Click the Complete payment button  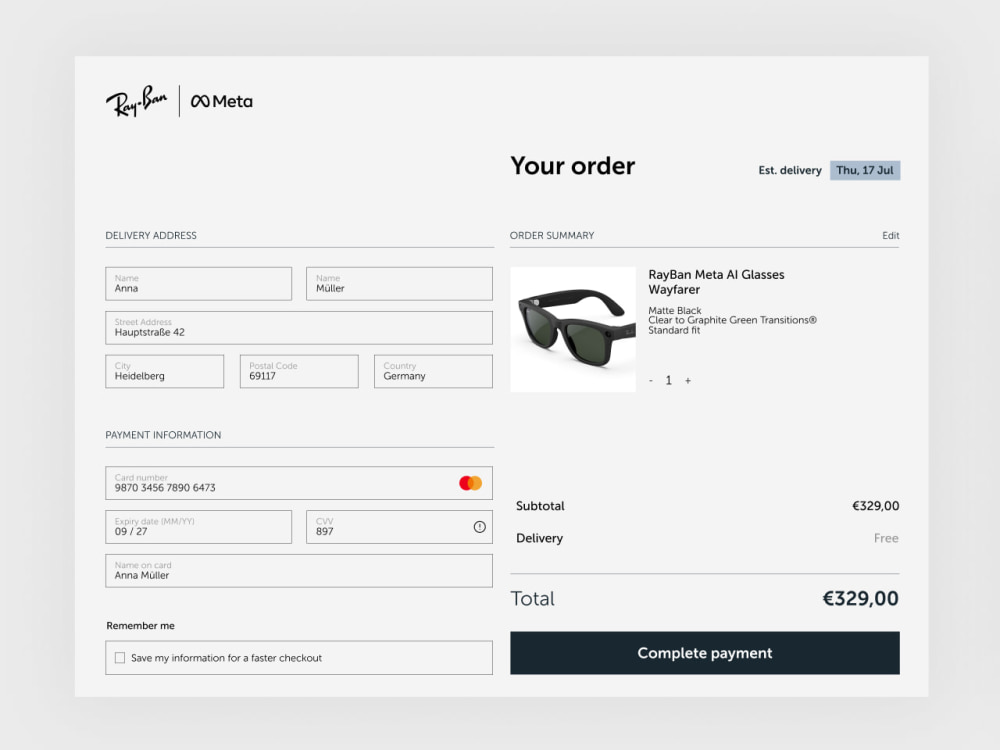705,653
